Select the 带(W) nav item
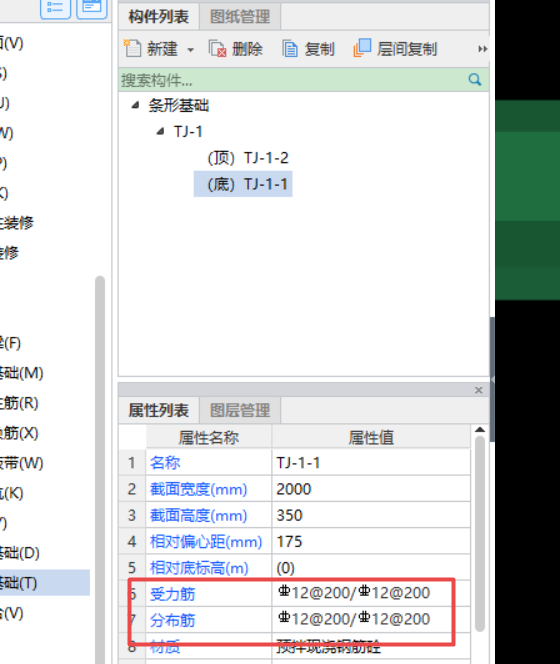Viewport: 560px width, 664px height. coord(21,463)
